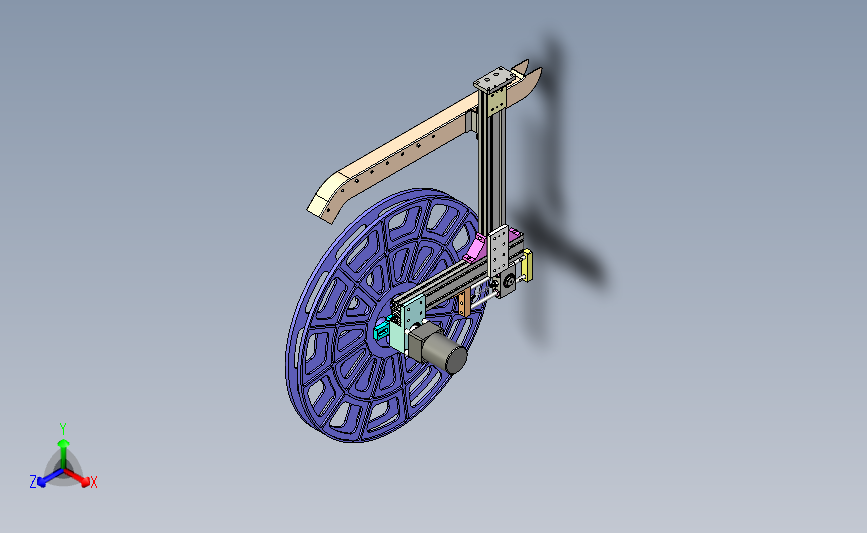
Task: Select the cyan part near reel hub
Action: point(382,331)
